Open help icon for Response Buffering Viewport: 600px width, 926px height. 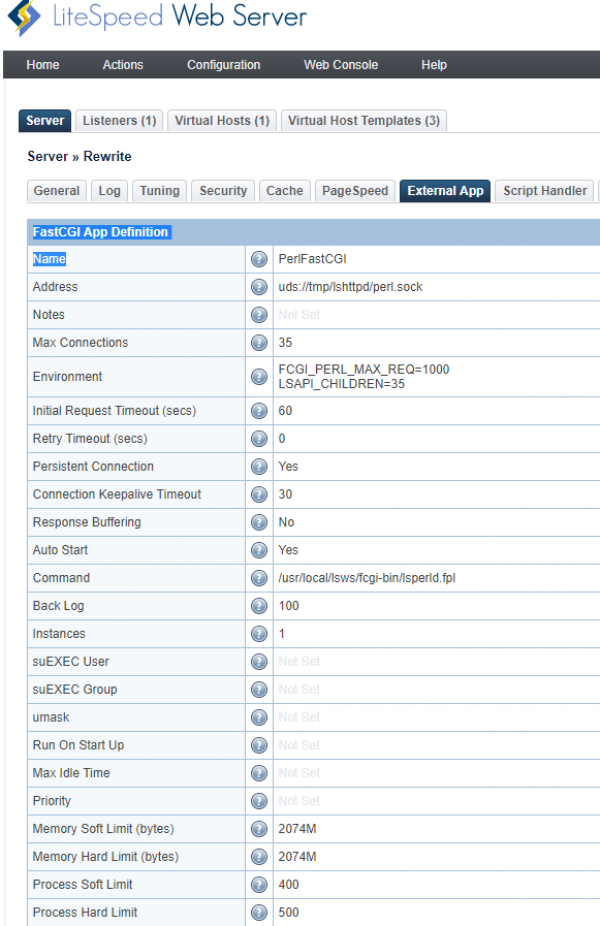[259, 522]
